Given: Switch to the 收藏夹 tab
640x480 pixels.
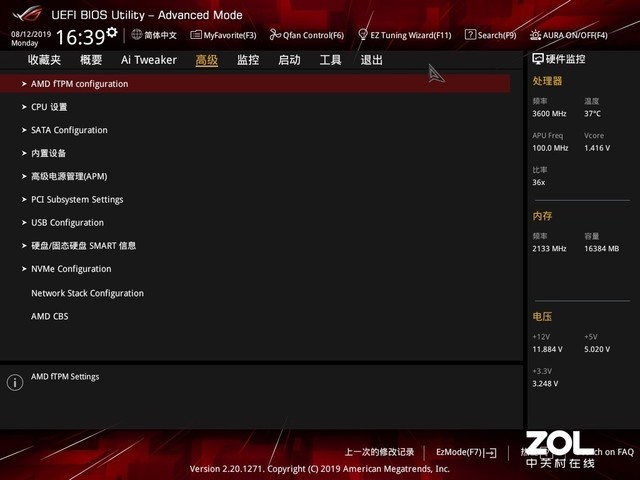Looking at the screenshot, I should 44,60.
